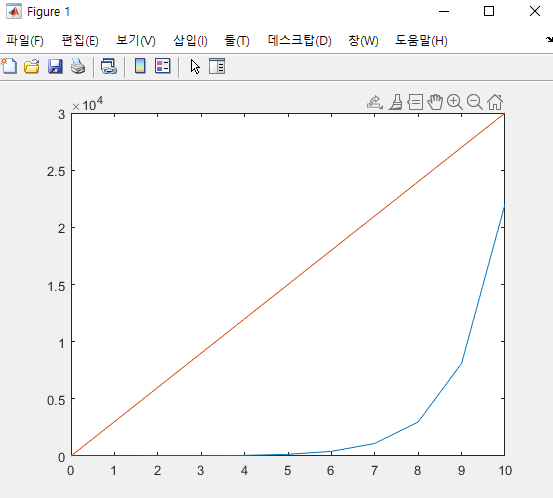Insert a legend from the toolbar

point(163,66)
